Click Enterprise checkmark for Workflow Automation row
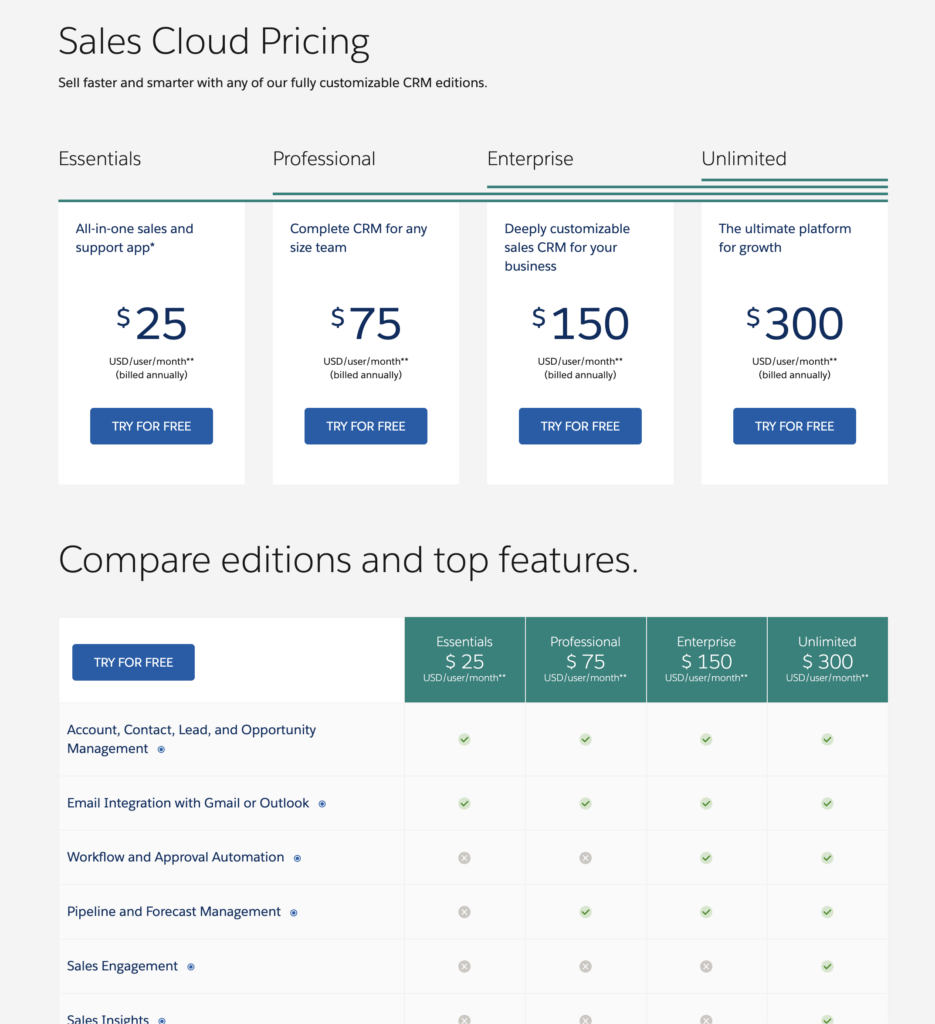This screenshot has height=1024, width=935. 706,857
